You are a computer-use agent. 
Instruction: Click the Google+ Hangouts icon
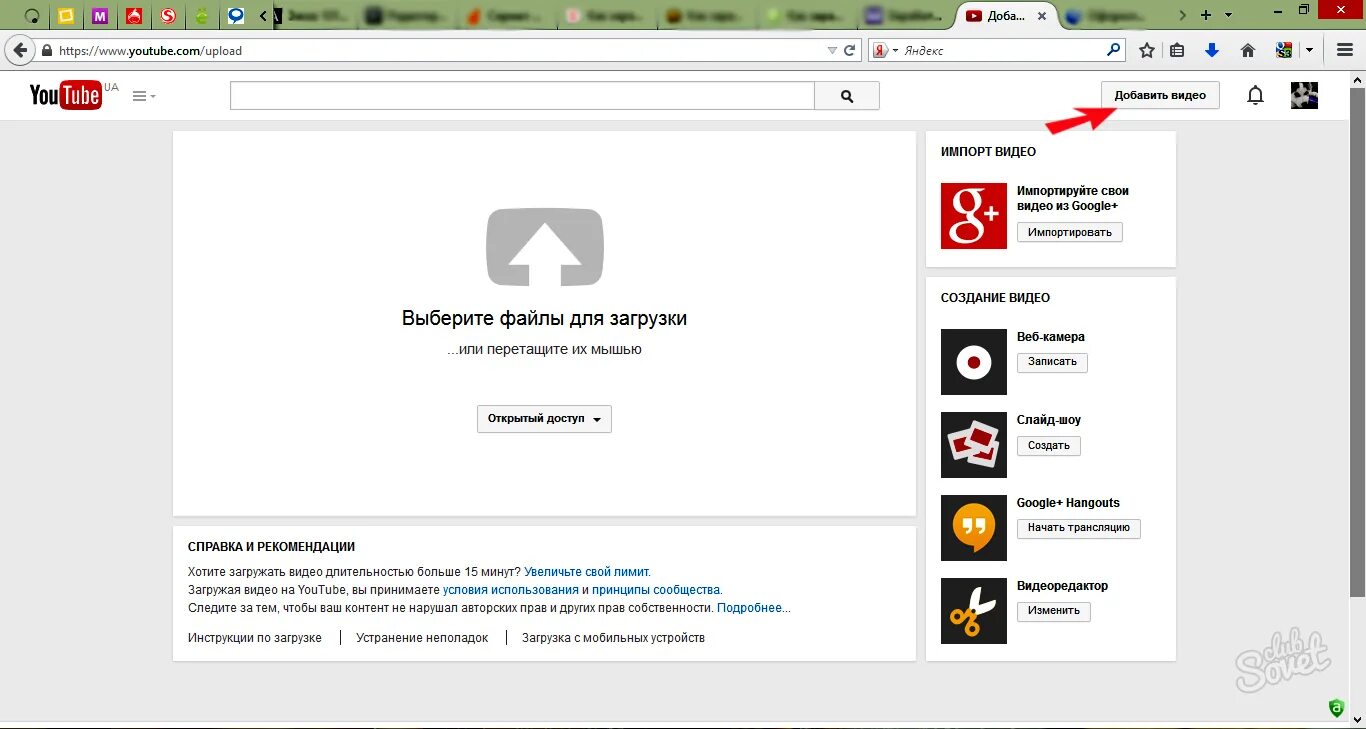click(974, 528)
